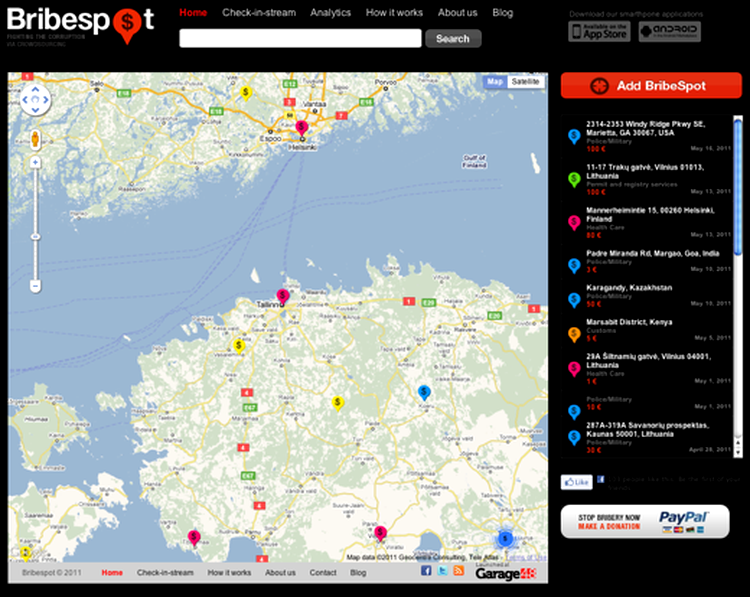The image size is (750, 597).
Task: Open Blog in top navigation
Action: click(502, 13)
